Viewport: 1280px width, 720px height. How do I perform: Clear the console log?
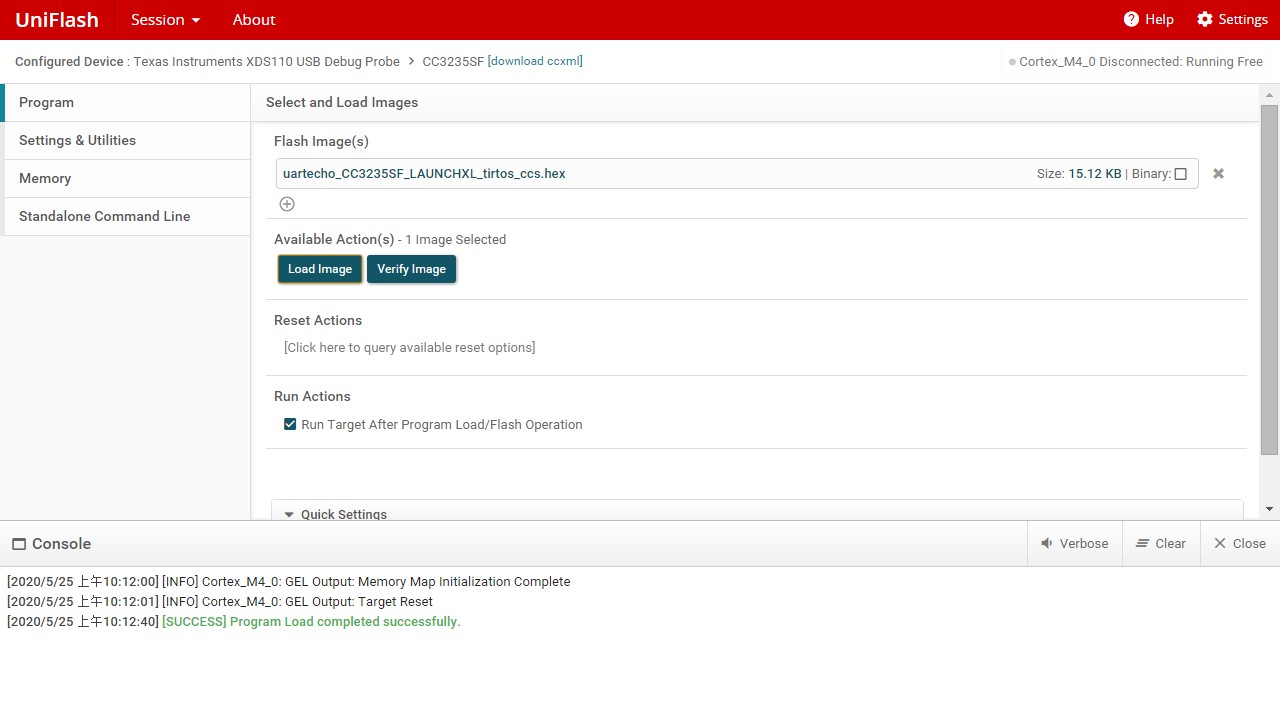pos(1161,544)
